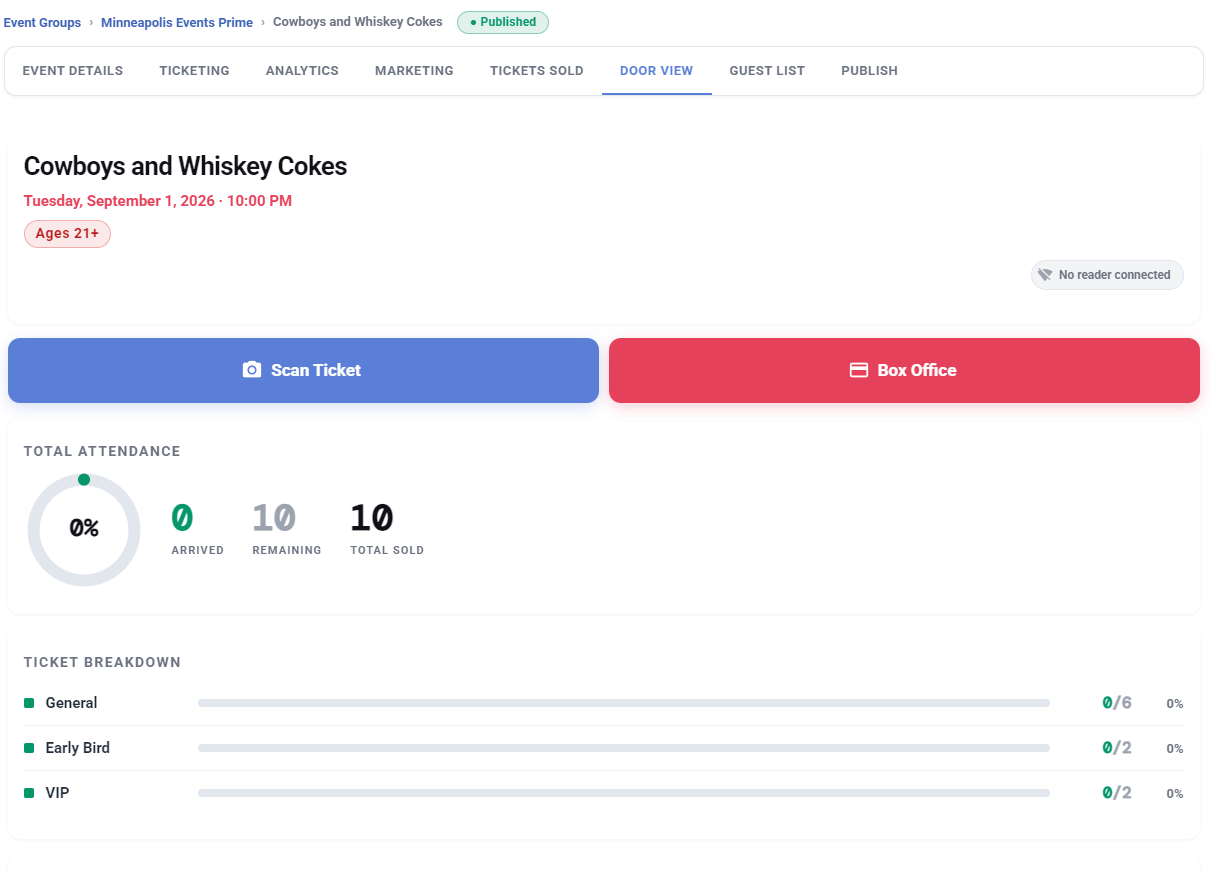Open the Box Office button
1212x875 pixels.
click(904, 370)
